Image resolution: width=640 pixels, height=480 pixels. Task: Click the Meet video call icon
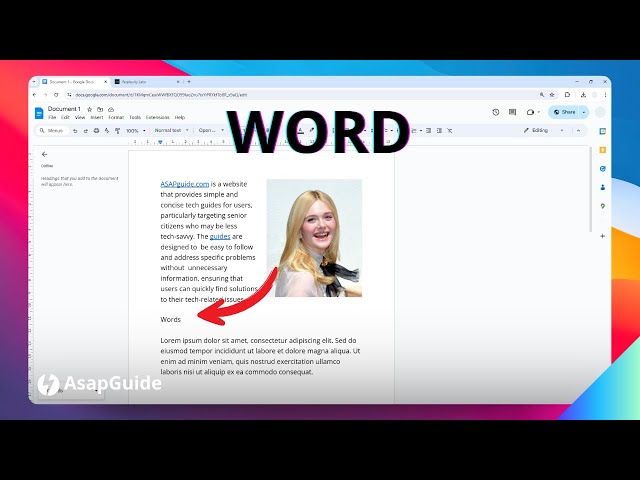pyautogui.click(x=531, y=112)
